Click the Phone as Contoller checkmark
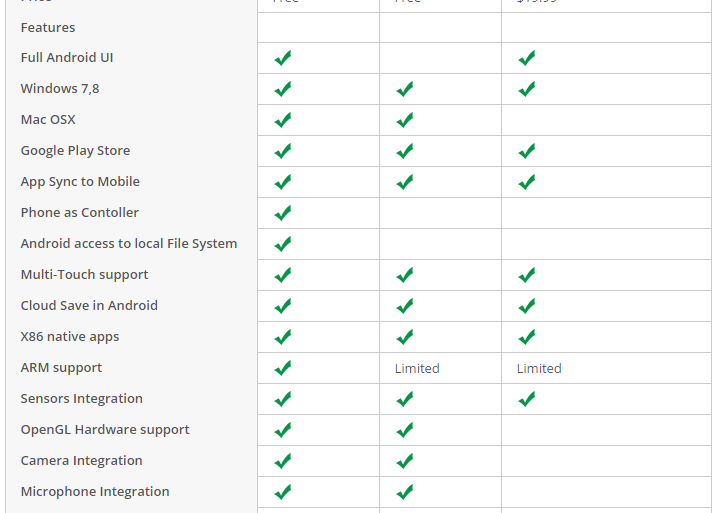 (283, 213)
